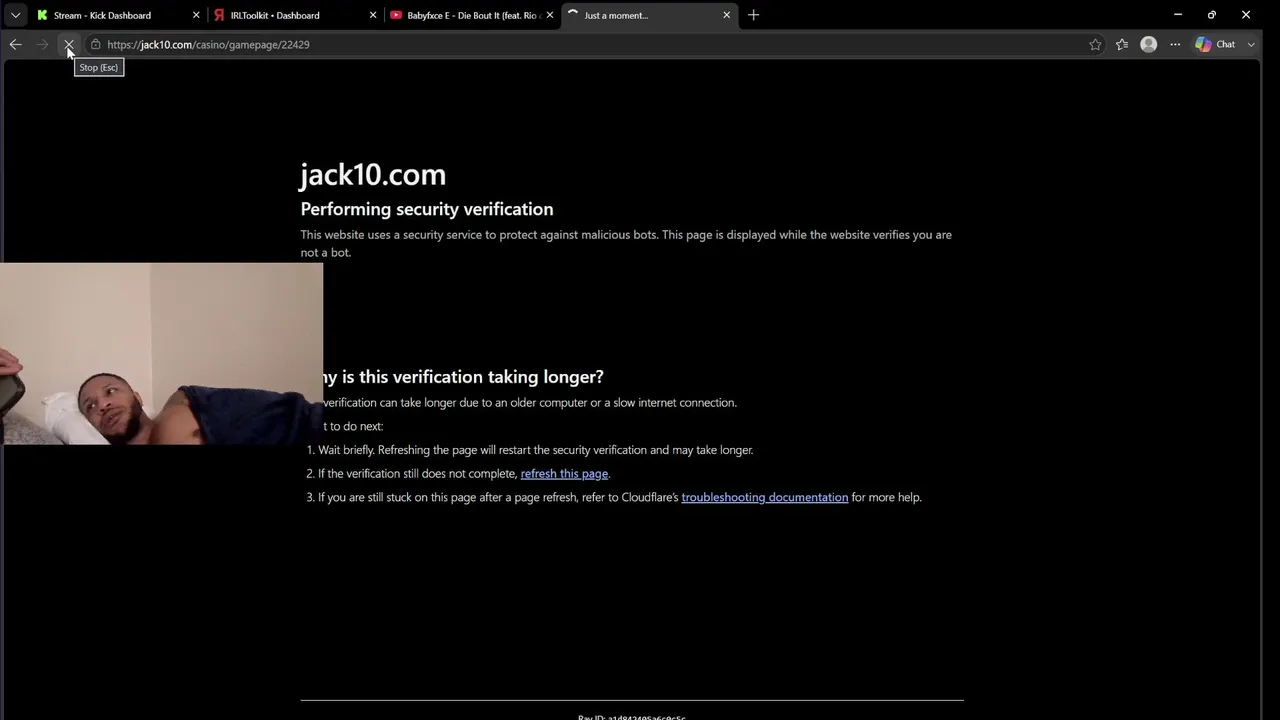Restore down the browser window
The image size is (1280, 720).
point(1212,15)
